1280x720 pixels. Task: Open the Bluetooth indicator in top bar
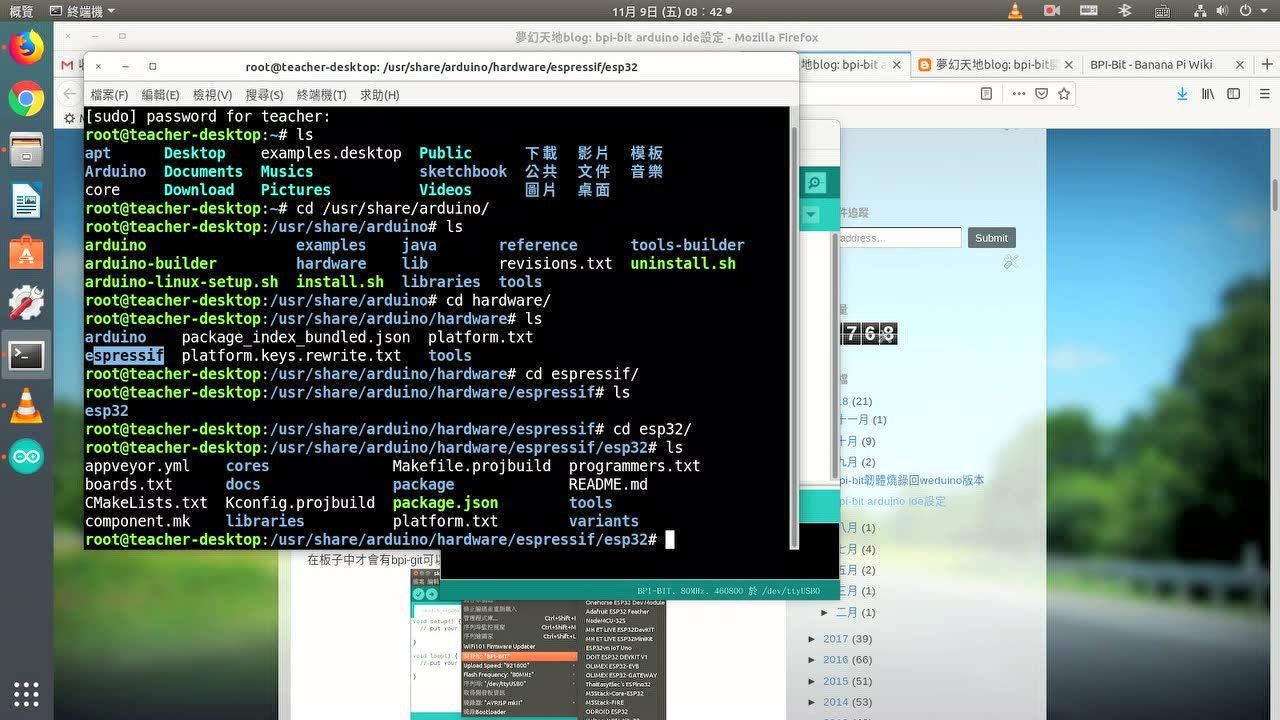click(1124, 11)
